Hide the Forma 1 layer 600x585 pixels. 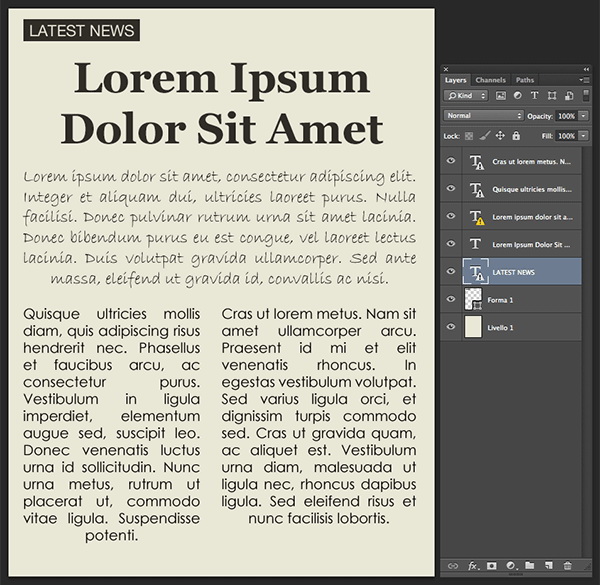(451, 299)
